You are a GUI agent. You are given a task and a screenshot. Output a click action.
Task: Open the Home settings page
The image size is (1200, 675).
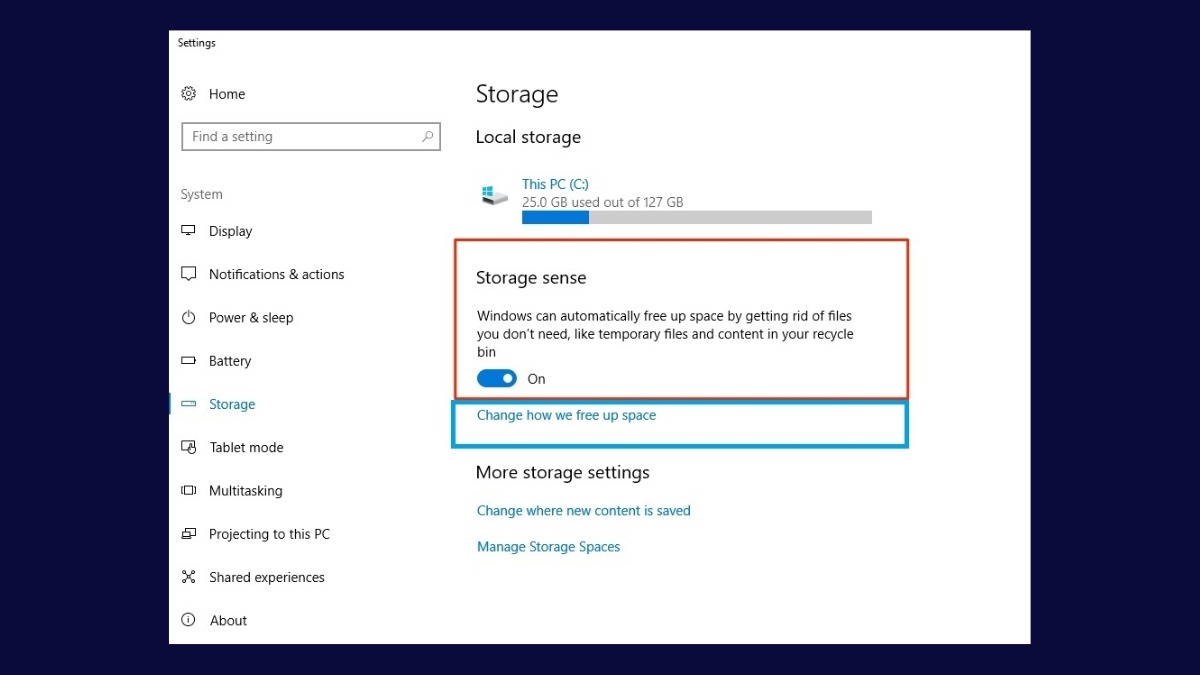pos(227,94)
